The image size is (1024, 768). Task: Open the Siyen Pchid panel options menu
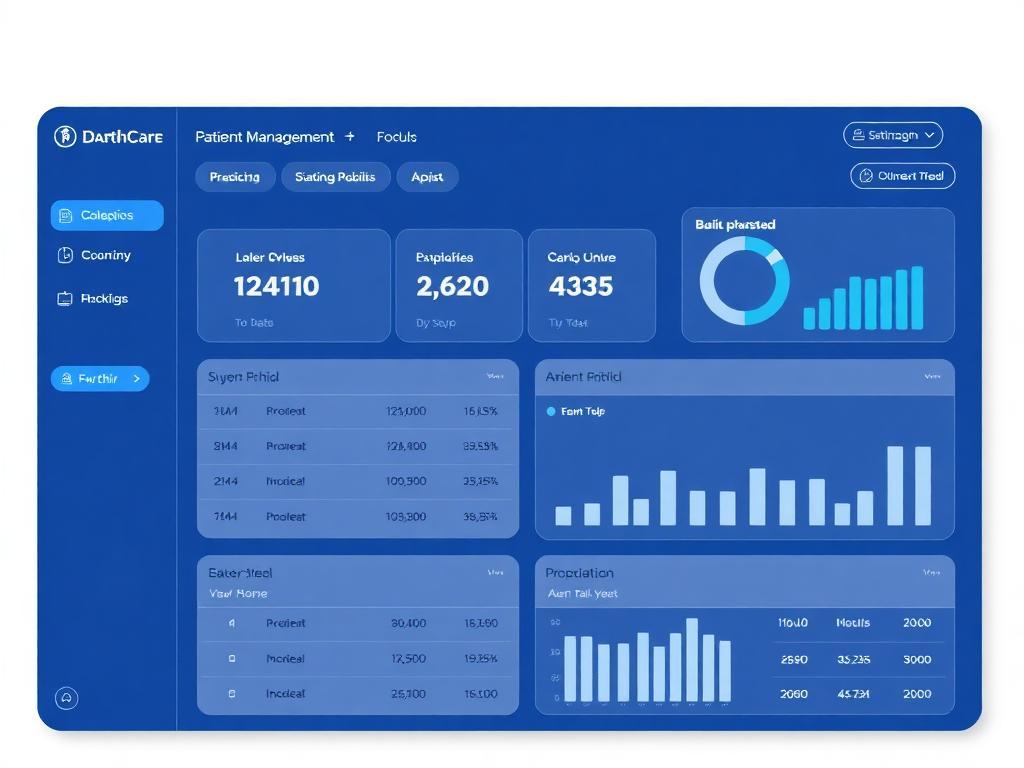495,377
